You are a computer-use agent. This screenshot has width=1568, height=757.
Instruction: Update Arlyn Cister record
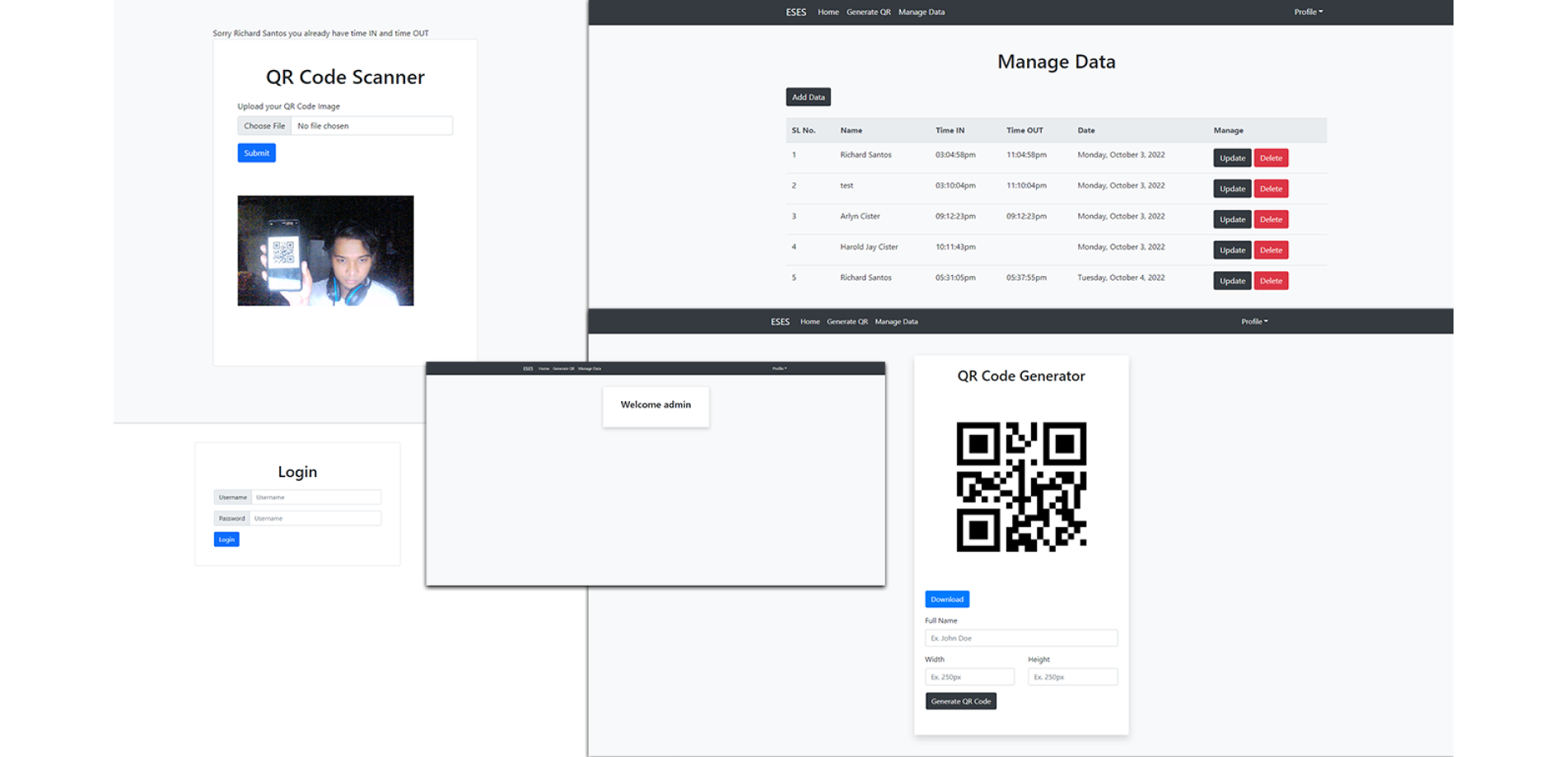tap(1232, 219)
